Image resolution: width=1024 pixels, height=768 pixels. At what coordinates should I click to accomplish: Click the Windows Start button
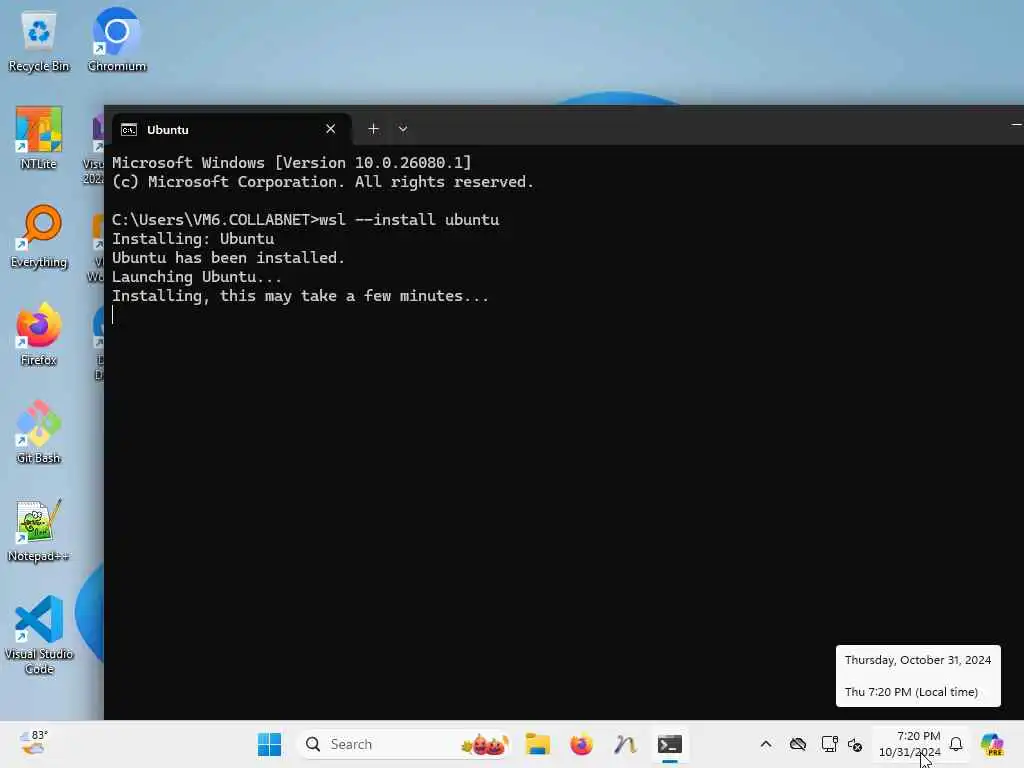pyautogui.click(x=269, y=744)
